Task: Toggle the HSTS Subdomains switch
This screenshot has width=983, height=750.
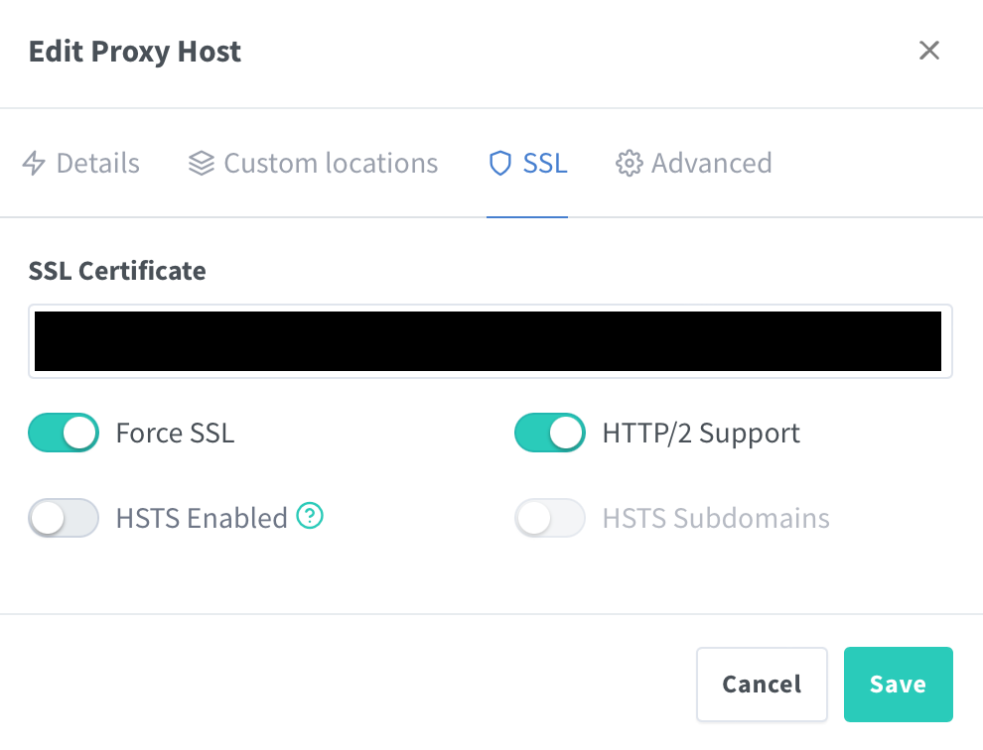Action: click(x=550, y=518)
